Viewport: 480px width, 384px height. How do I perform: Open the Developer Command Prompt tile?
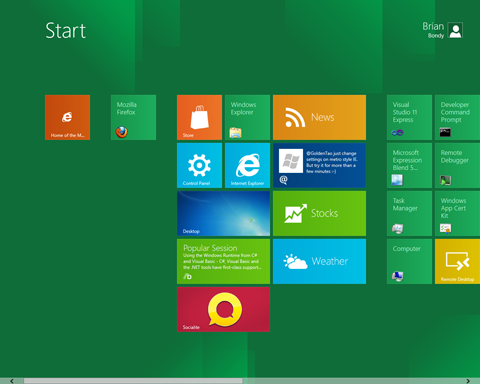[x=457, y=117]
